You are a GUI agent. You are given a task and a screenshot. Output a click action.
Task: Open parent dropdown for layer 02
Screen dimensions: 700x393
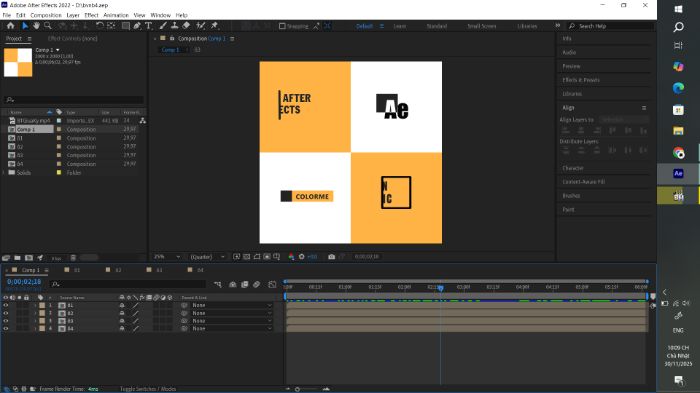point(231,313)
